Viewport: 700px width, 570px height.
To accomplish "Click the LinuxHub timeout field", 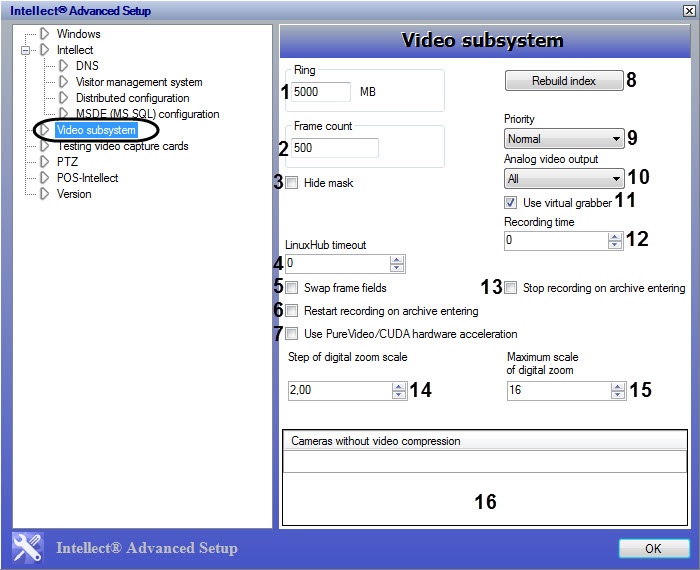I will coord(338,263).
